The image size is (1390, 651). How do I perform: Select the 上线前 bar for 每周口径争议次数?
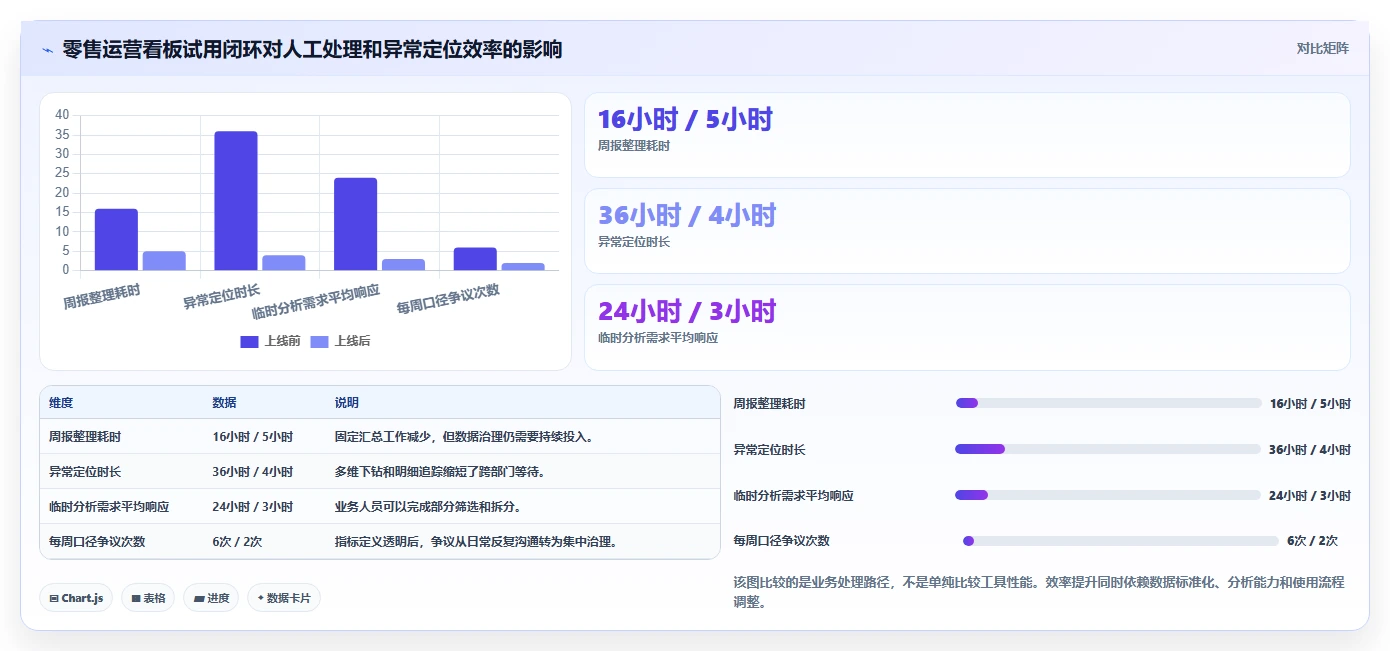(475, 259)
